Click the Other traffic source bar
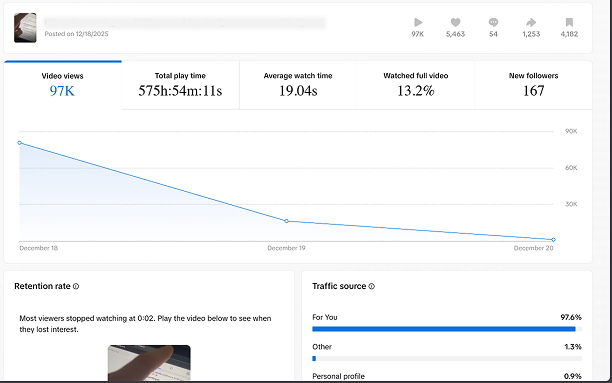The width and height of the screenshot is (612, 383). [447, 358]
